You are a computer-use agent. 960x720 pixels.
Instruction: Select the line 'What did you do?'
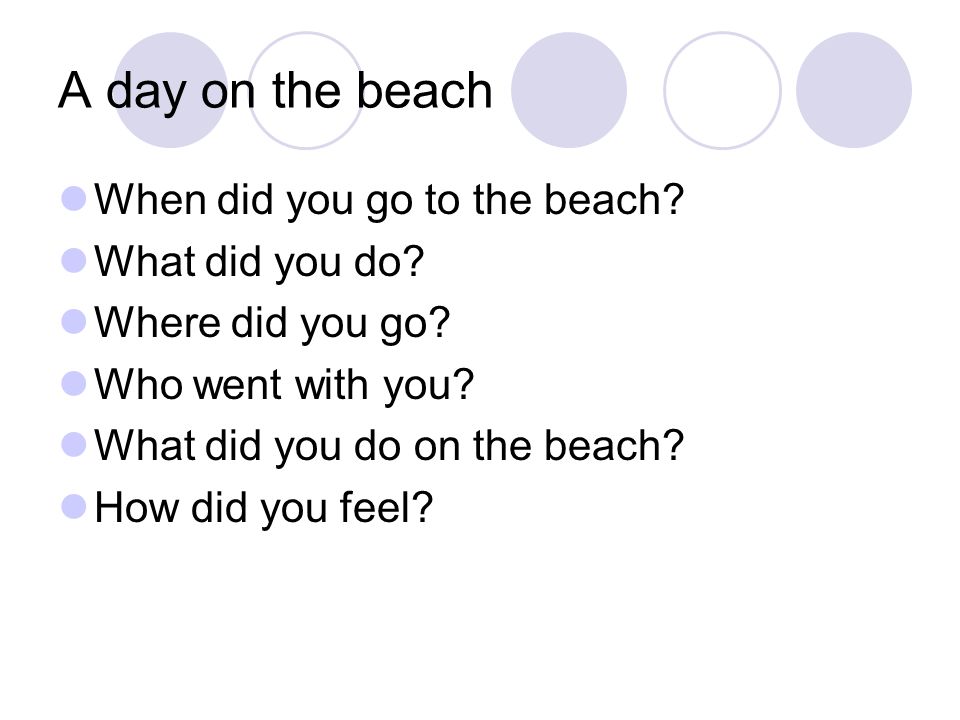pos(259,262)
